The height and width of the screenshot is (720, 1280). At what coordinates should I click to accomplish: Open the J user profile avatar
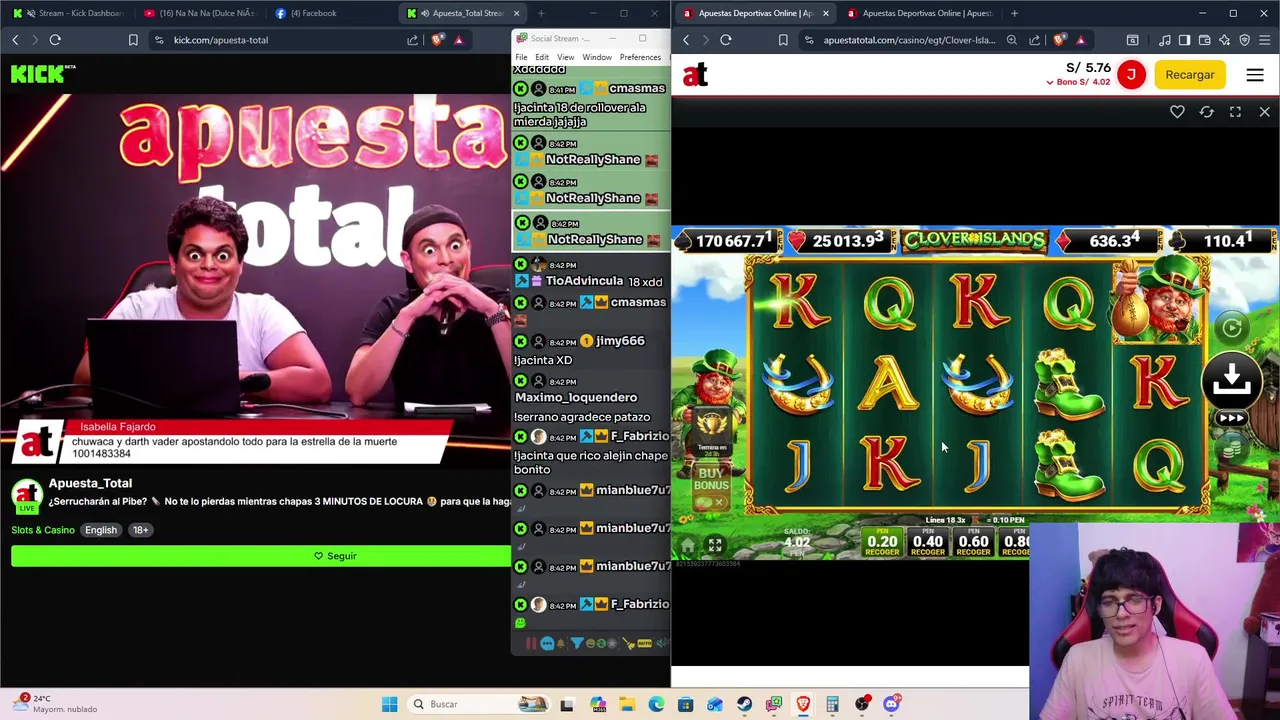(1131, 75)
